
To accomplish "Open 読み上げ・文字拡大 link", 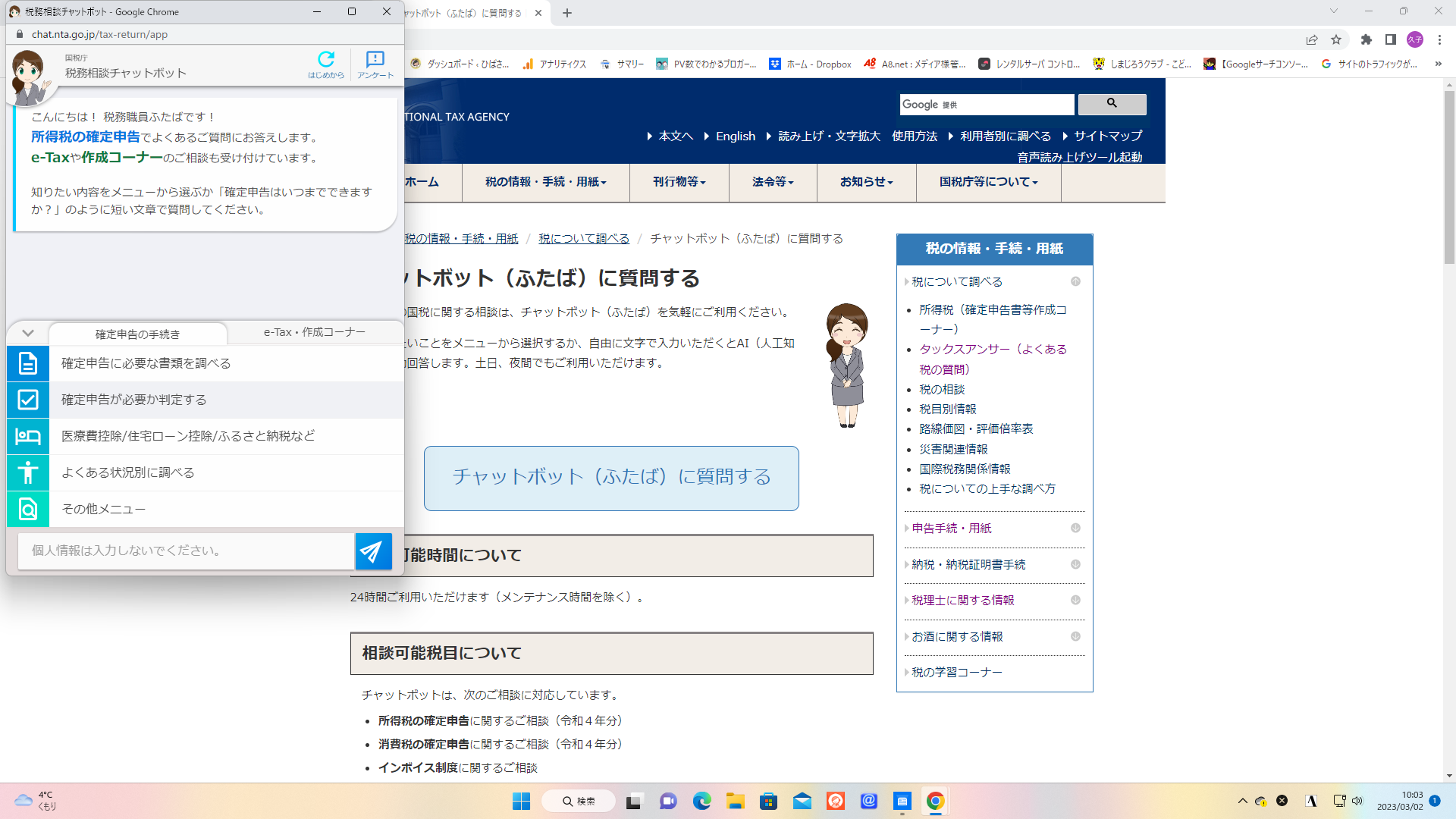I will 829,136.
